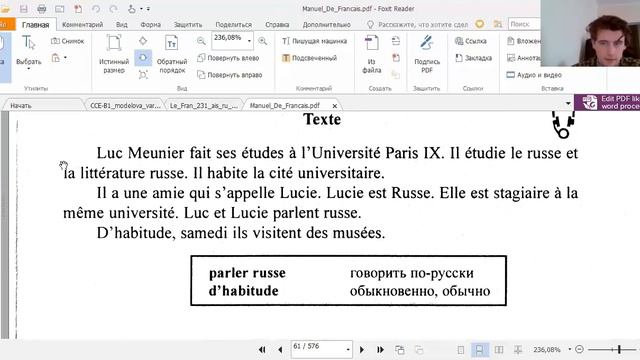Expand the clipboard dropdown arrow below Снимок
The width and height of the screenshot is (640, 360).
coord(65,58)
